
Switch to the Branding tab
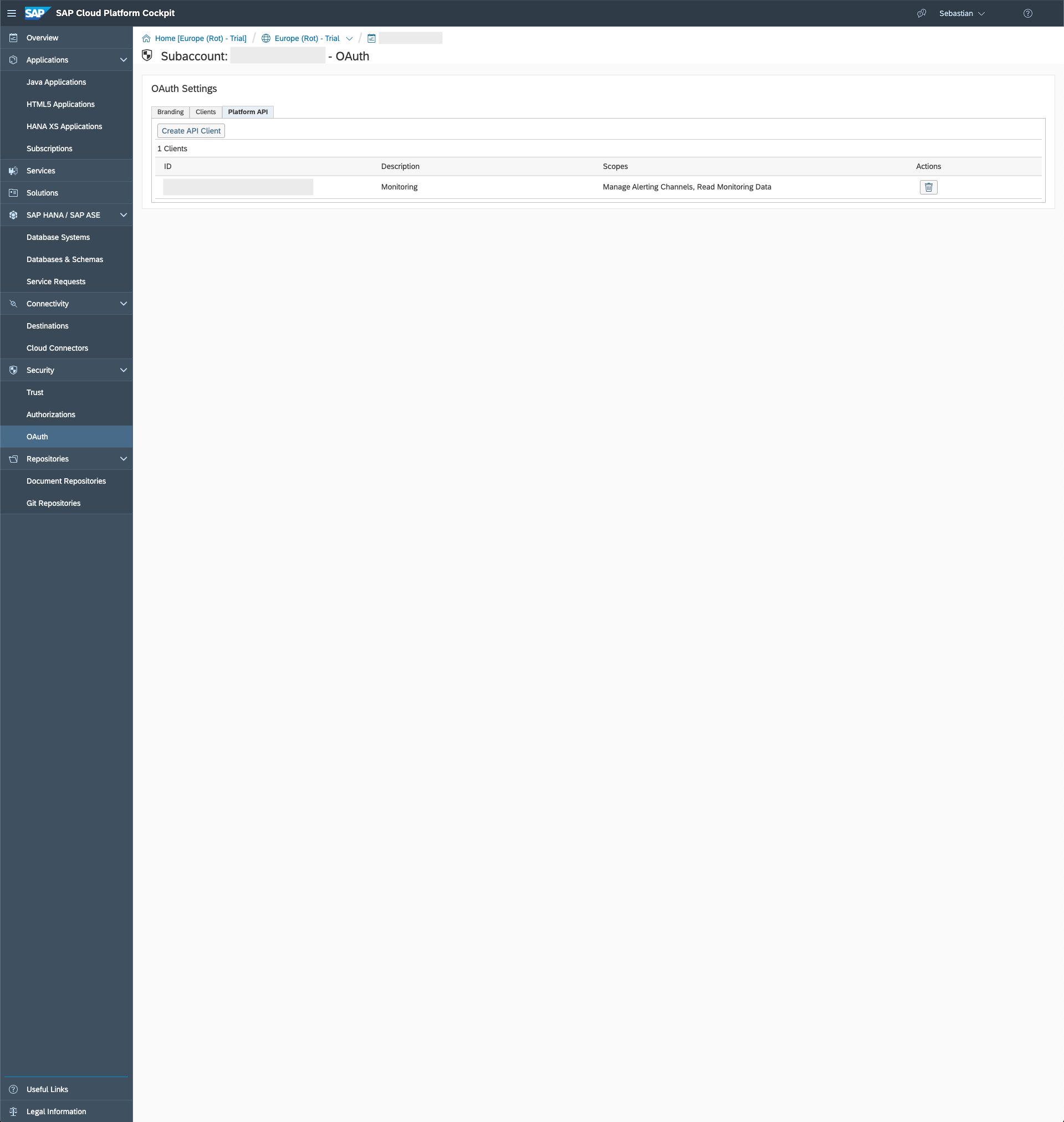[170, 111]
